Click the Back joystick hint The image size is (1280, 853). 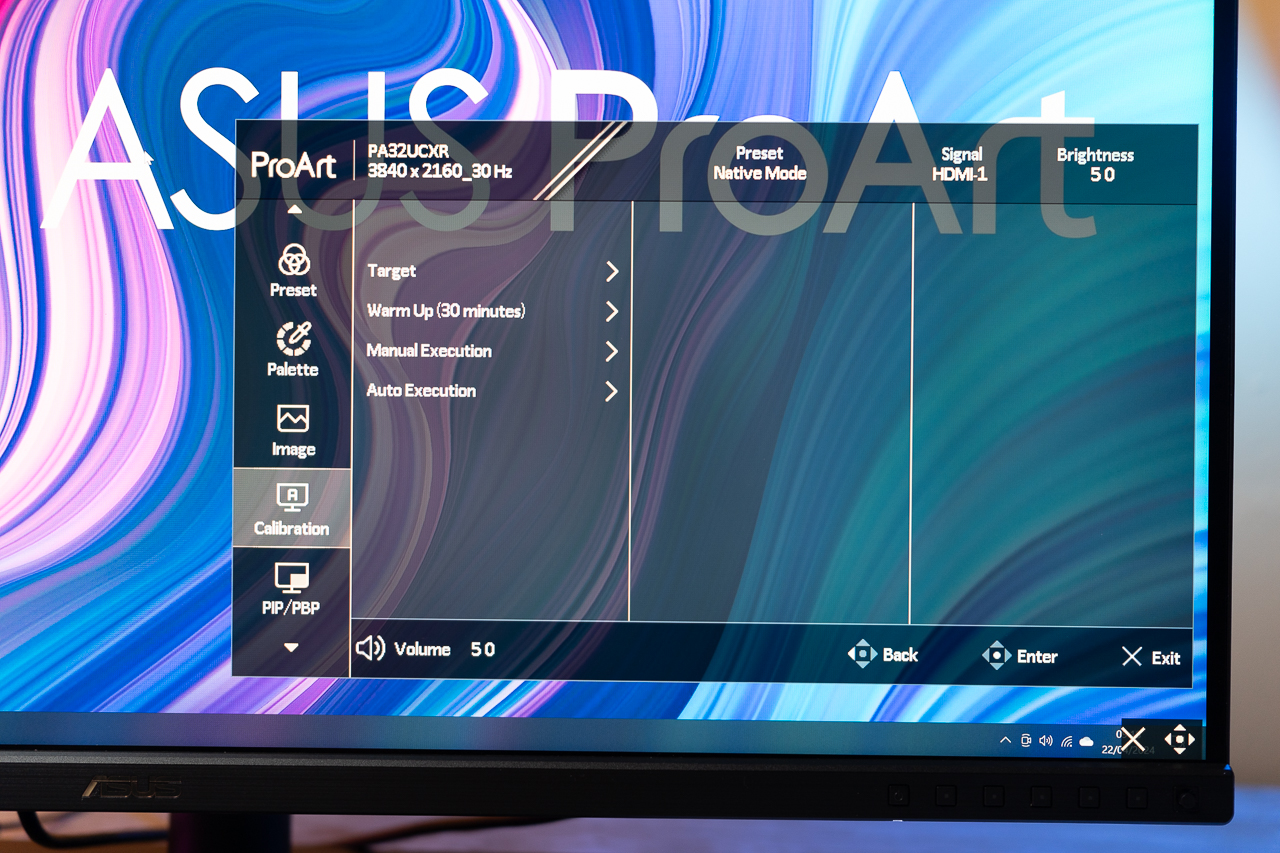(883, 655)
